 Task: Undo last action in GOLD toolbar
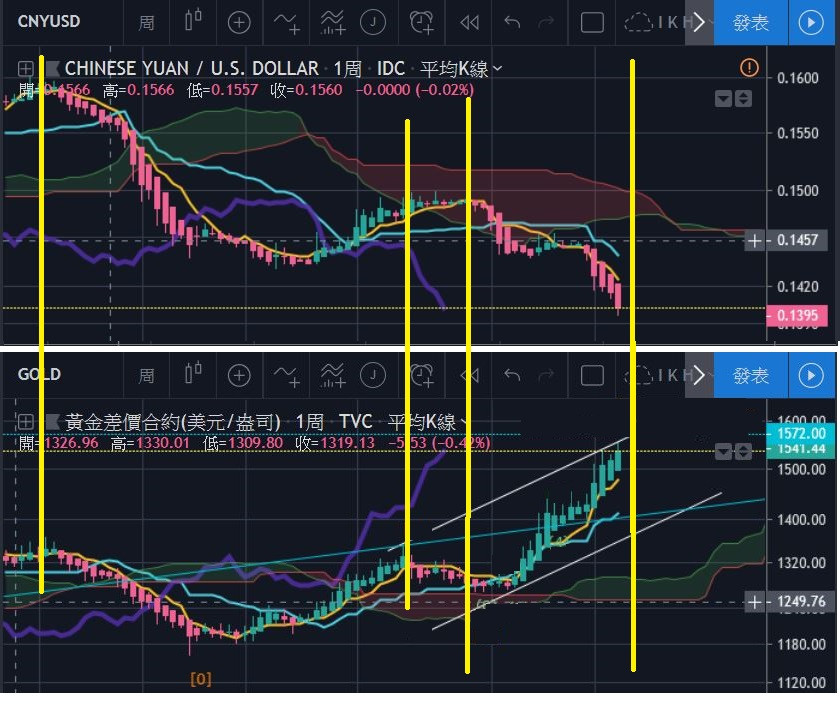(512, 376)
